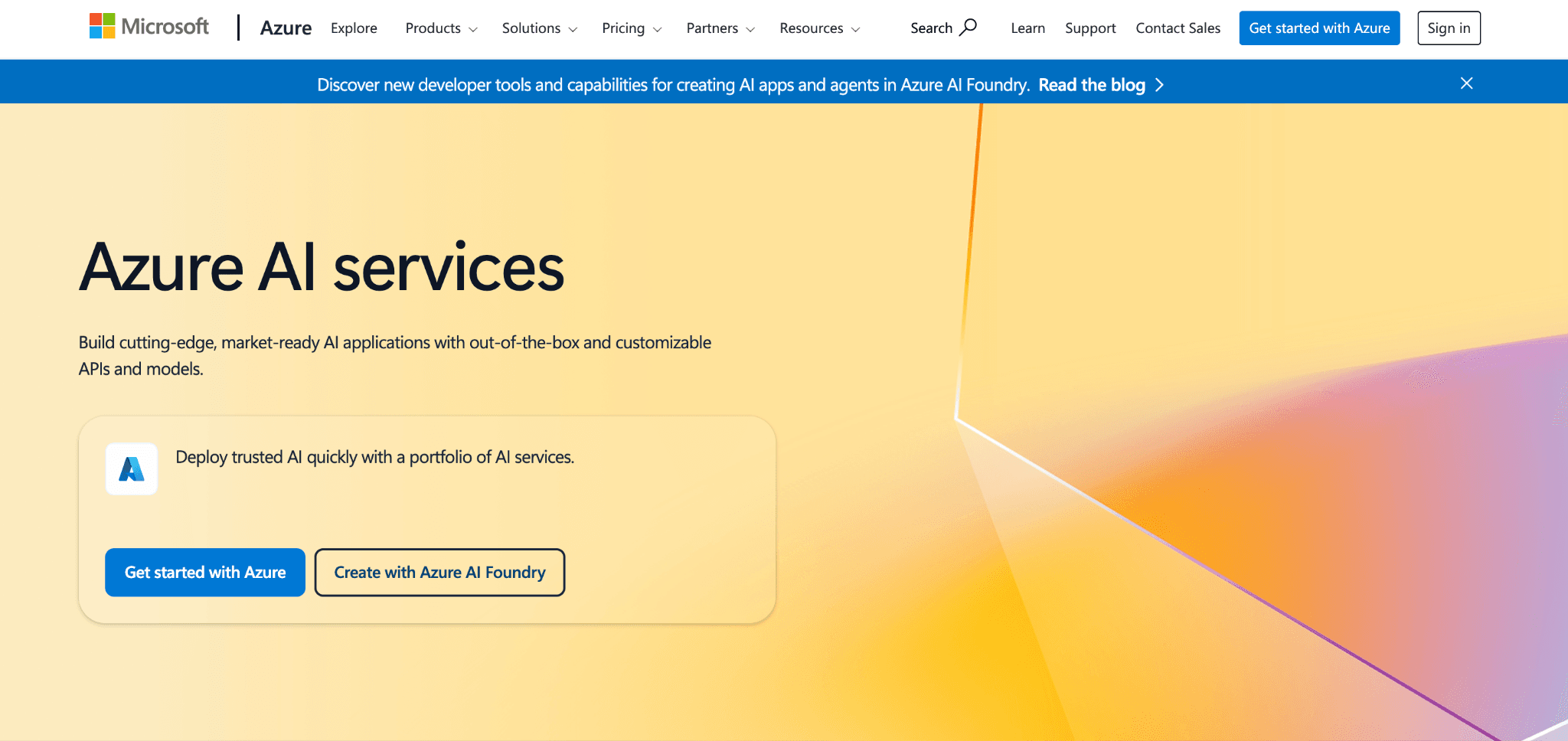Dismiss the blue announcement banner
Image resolution: width=1568 pixels, height=741 pixels.
(x=1466, y=83)
